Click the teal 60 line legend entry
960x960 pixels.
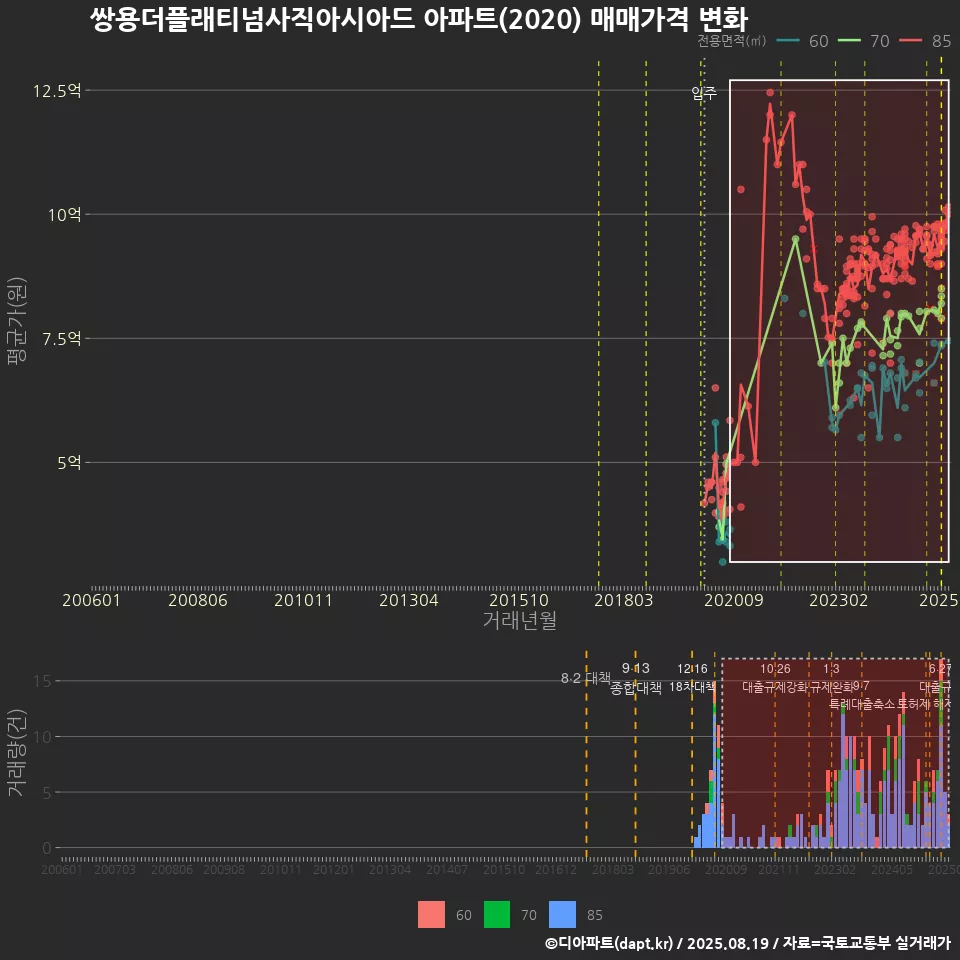click(x=803, y=41)
